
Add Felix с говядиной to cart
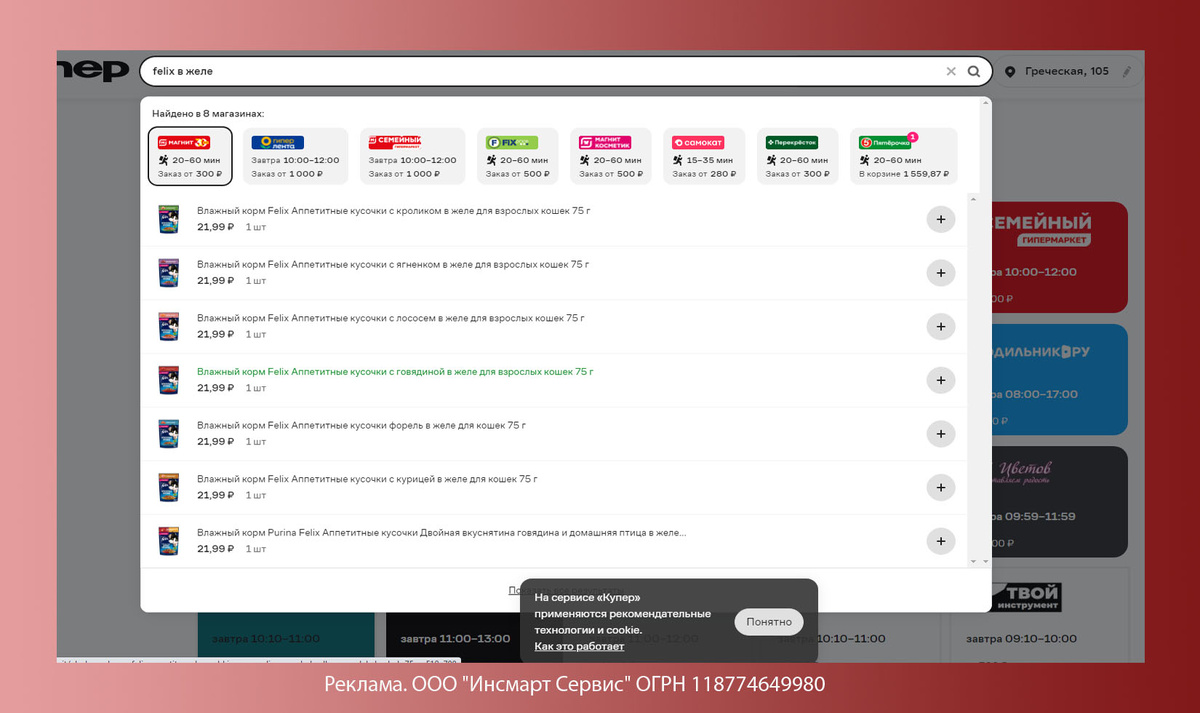[940, 380]
